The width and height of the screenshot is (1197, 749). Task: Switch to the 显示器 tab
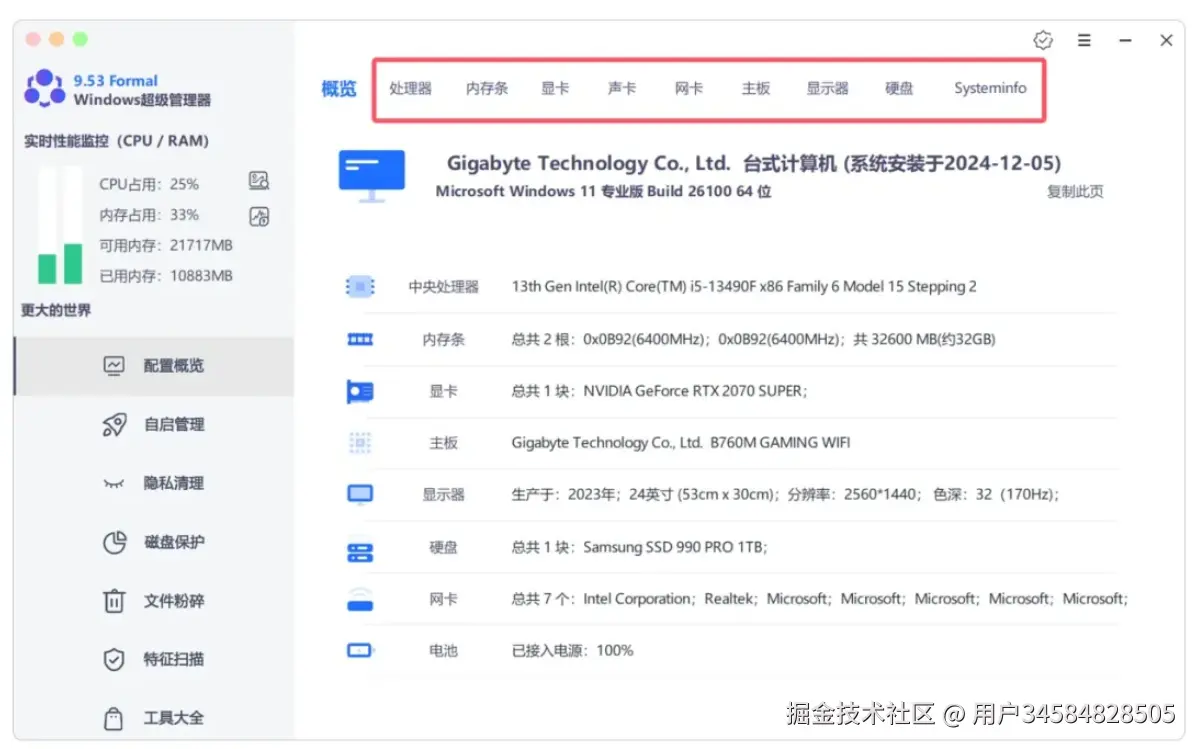tap(828, 89)
